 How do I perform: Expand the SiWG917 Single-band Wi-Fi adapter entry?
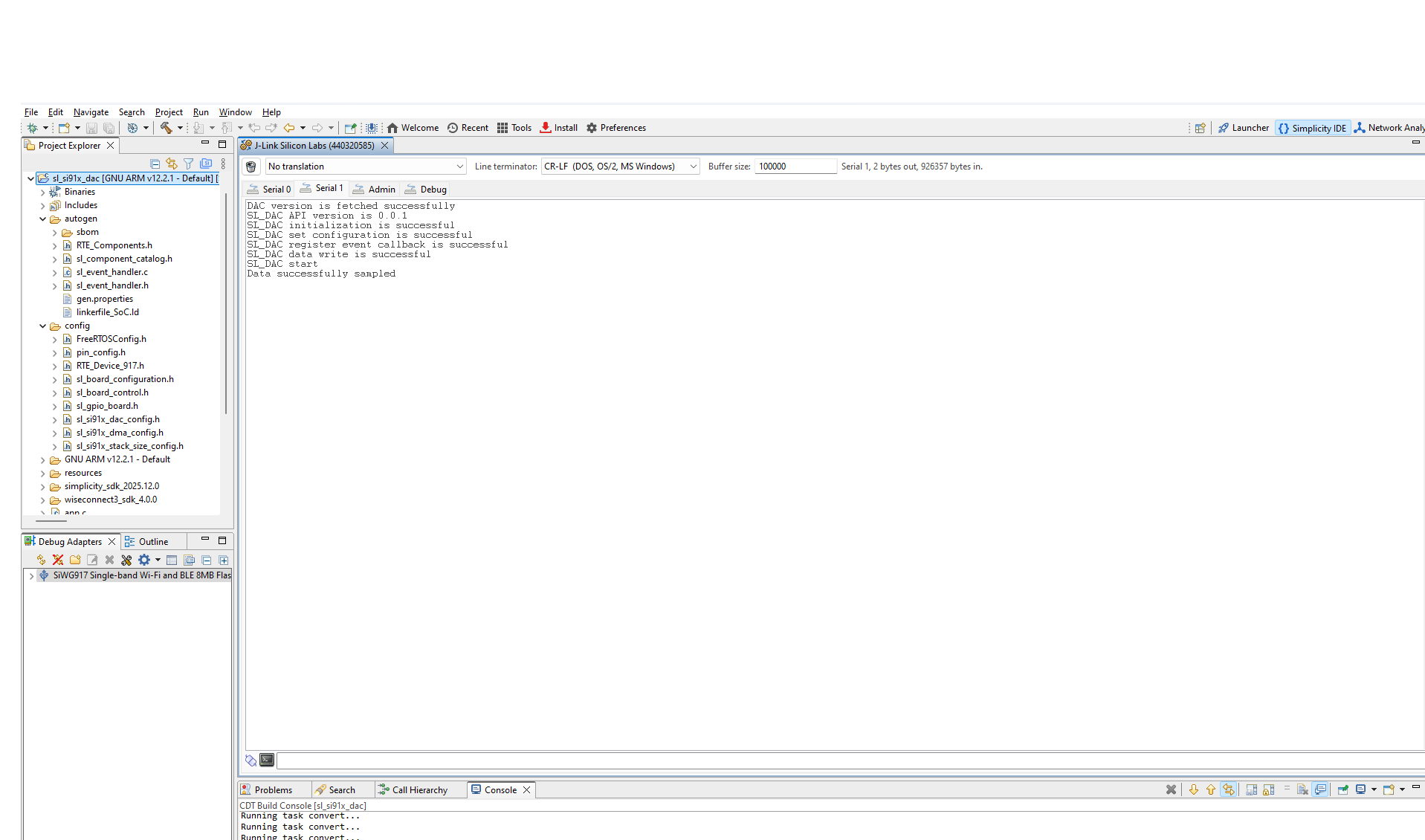(33, 575)
